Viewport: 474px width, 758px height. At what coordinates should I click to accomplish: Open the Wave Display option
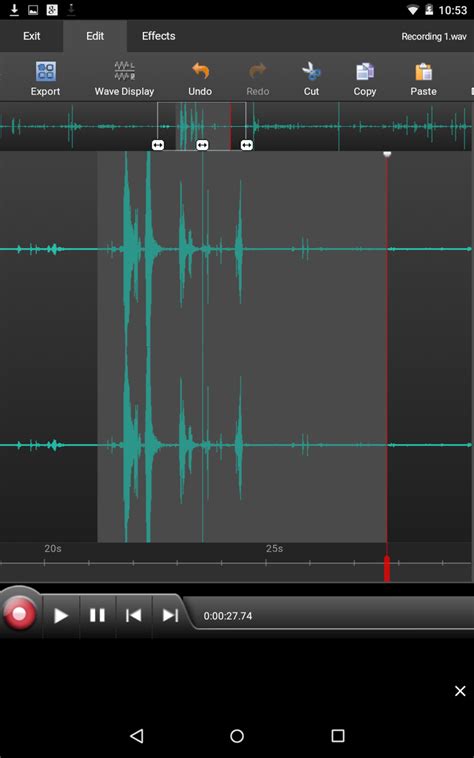124,78
